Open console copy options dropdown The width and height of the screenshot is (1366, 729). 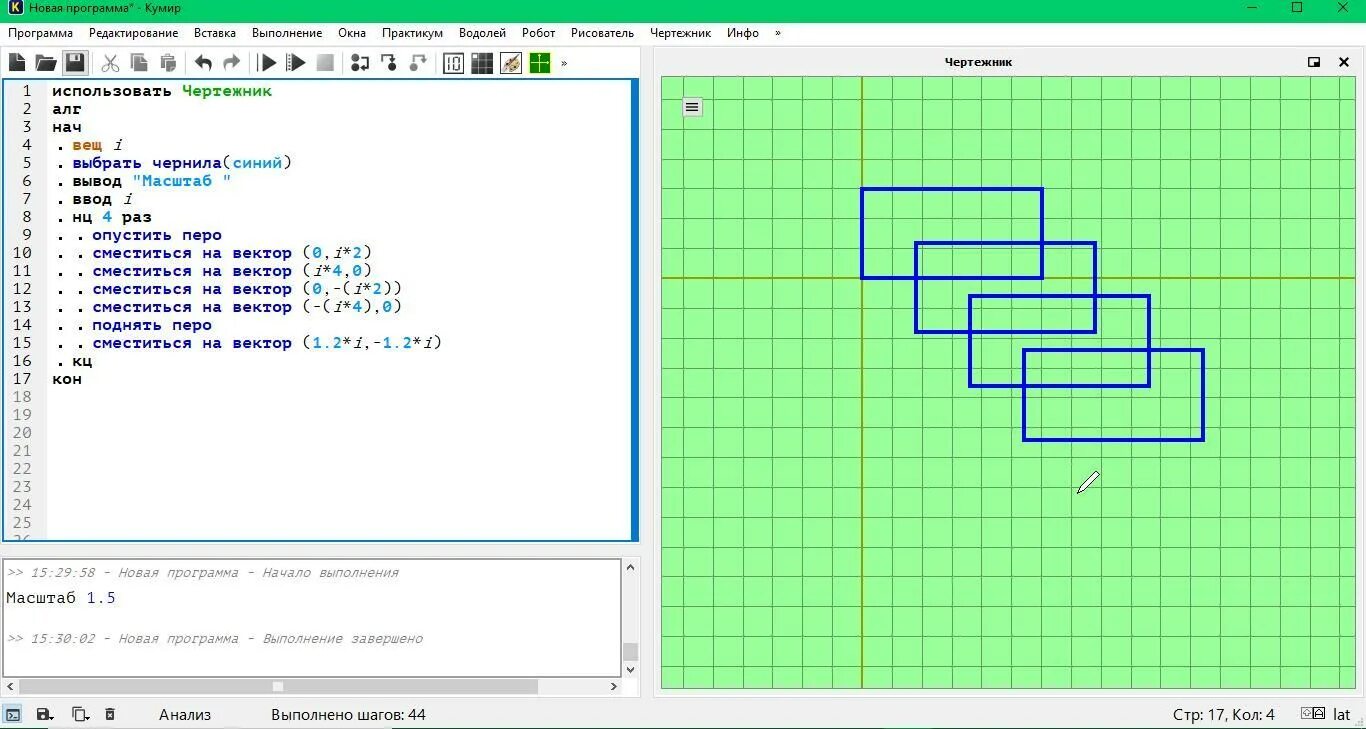point(80,715)
